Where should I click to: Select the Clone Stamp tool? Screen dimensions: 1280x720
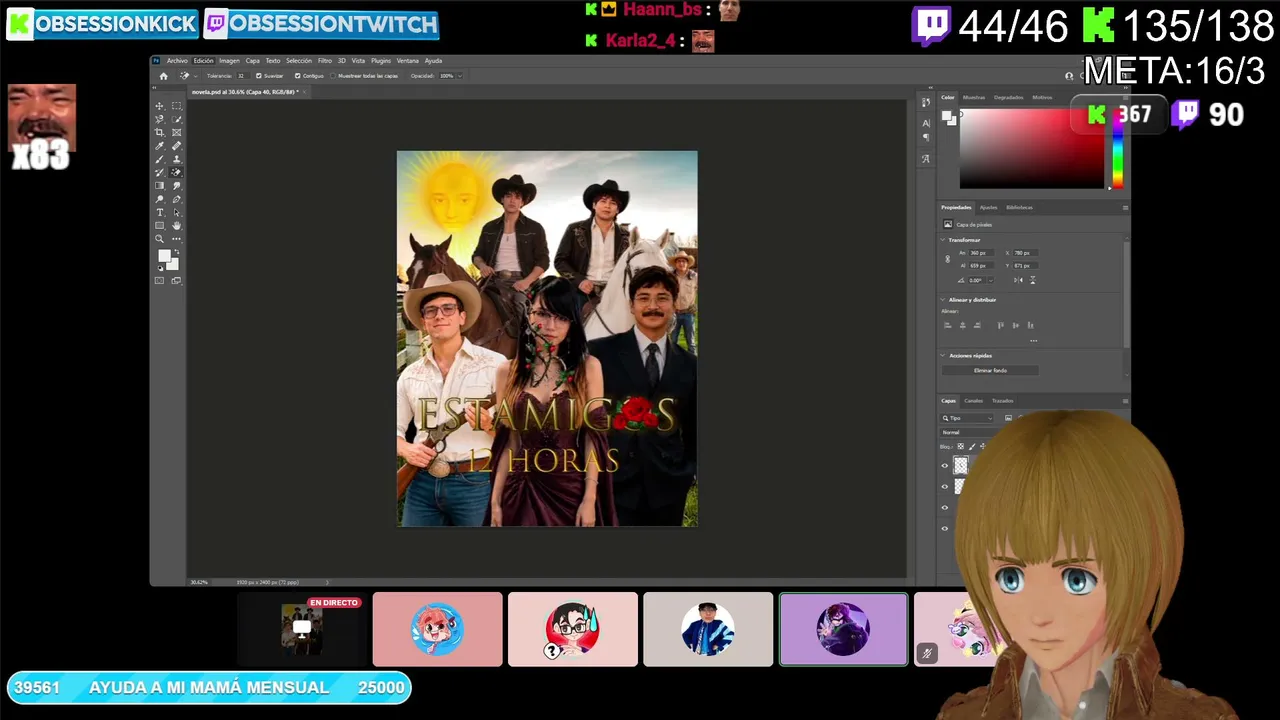click(x=177, y=159)
